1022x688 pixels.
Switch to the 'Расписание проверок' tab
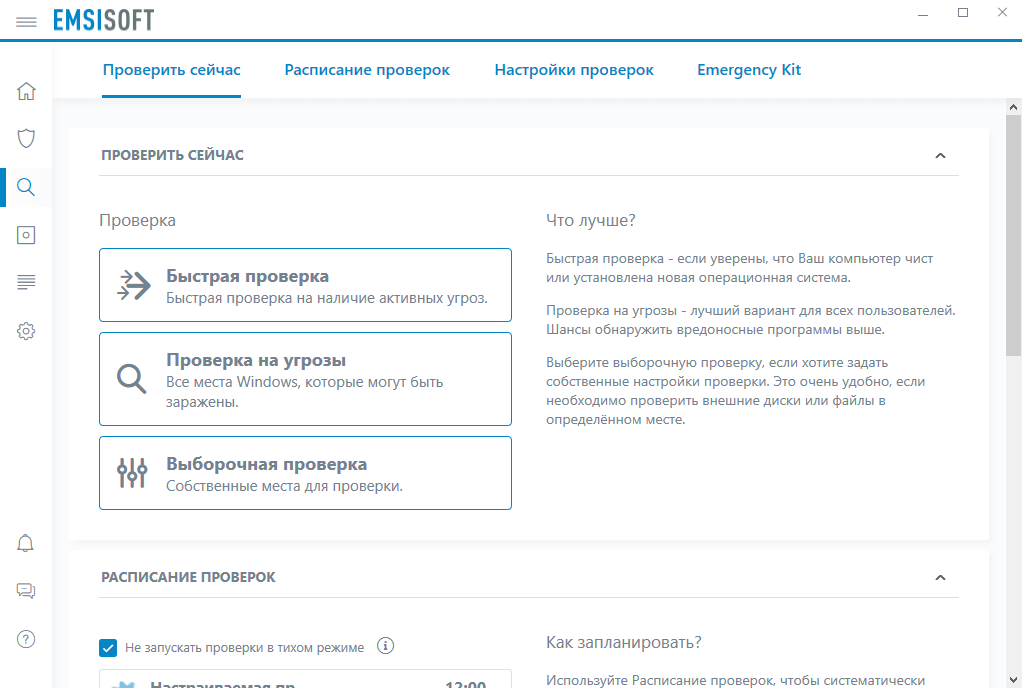coord(367,70)
